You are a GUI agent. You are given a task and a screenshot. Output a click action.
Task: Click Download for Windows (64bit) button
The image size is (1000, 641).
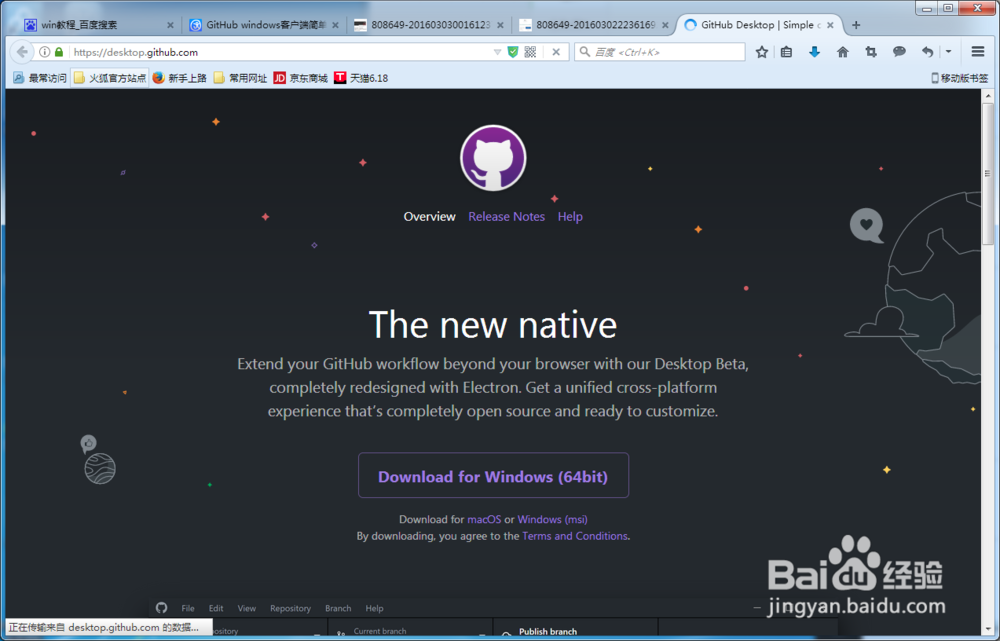[493, 475]
